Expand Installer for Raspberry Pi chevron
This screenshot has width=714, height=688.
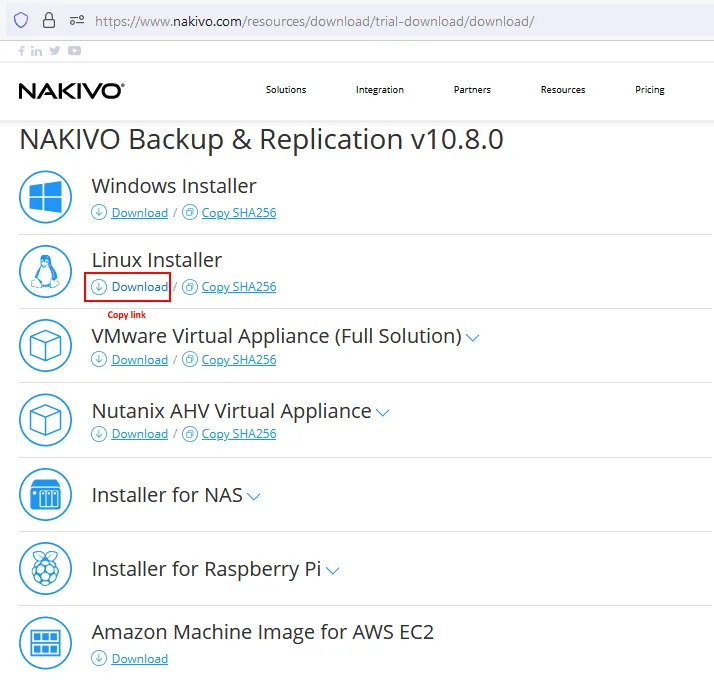(333, 571)
